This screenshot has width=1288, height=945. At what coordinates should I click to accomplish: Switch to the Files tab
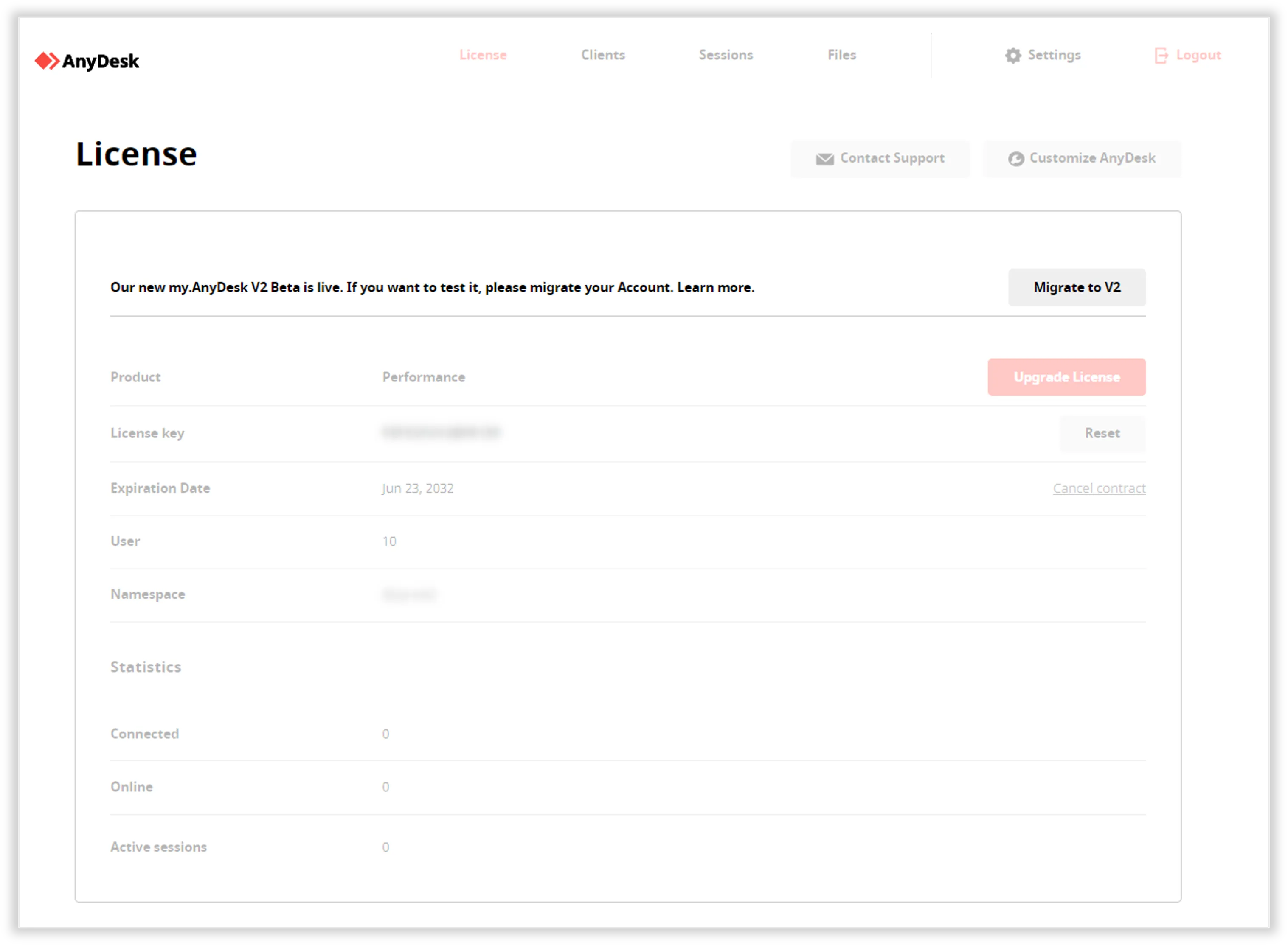841,55
